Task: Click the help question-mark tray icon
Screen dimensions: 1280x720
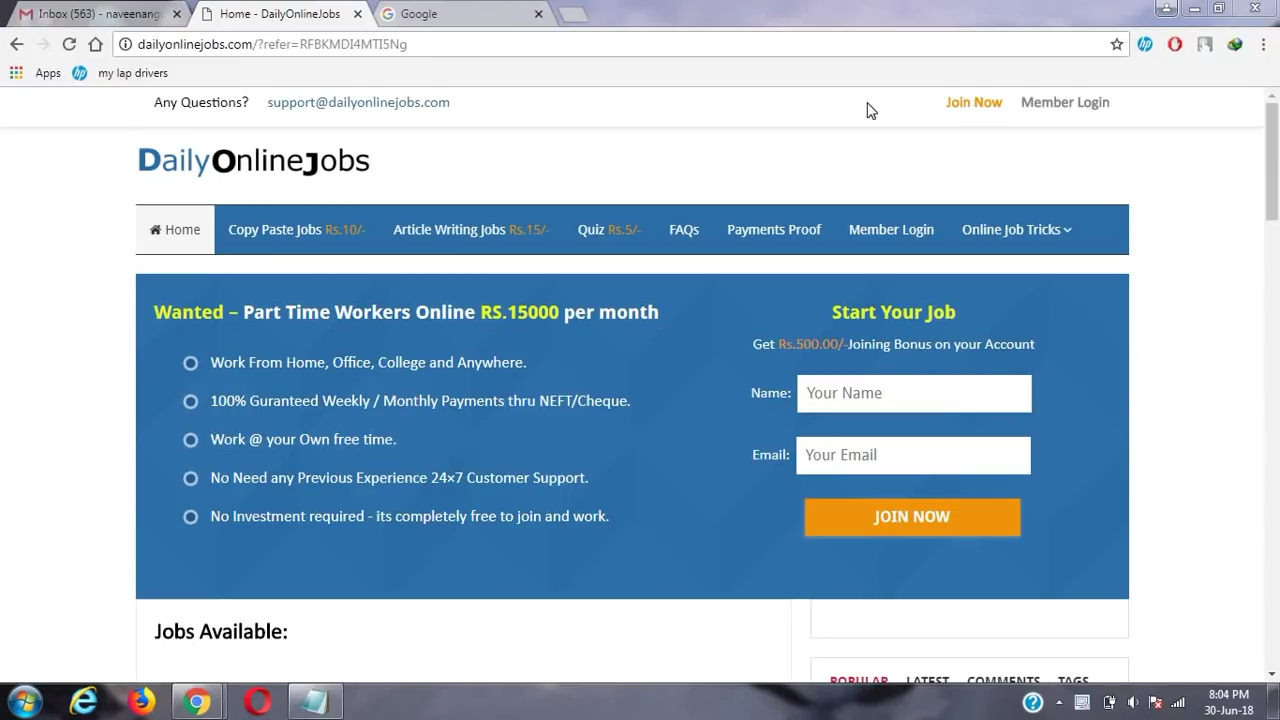Action: 1033,702
